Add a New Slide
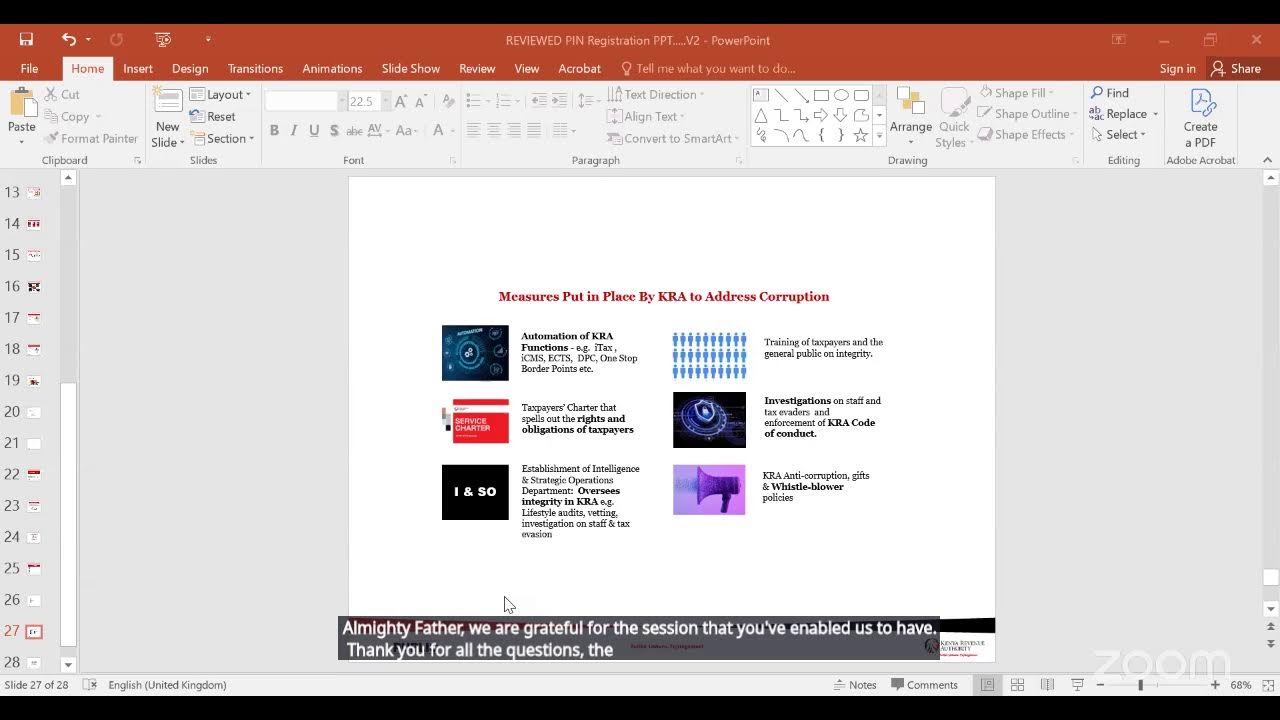 click(x=167, y=117)
